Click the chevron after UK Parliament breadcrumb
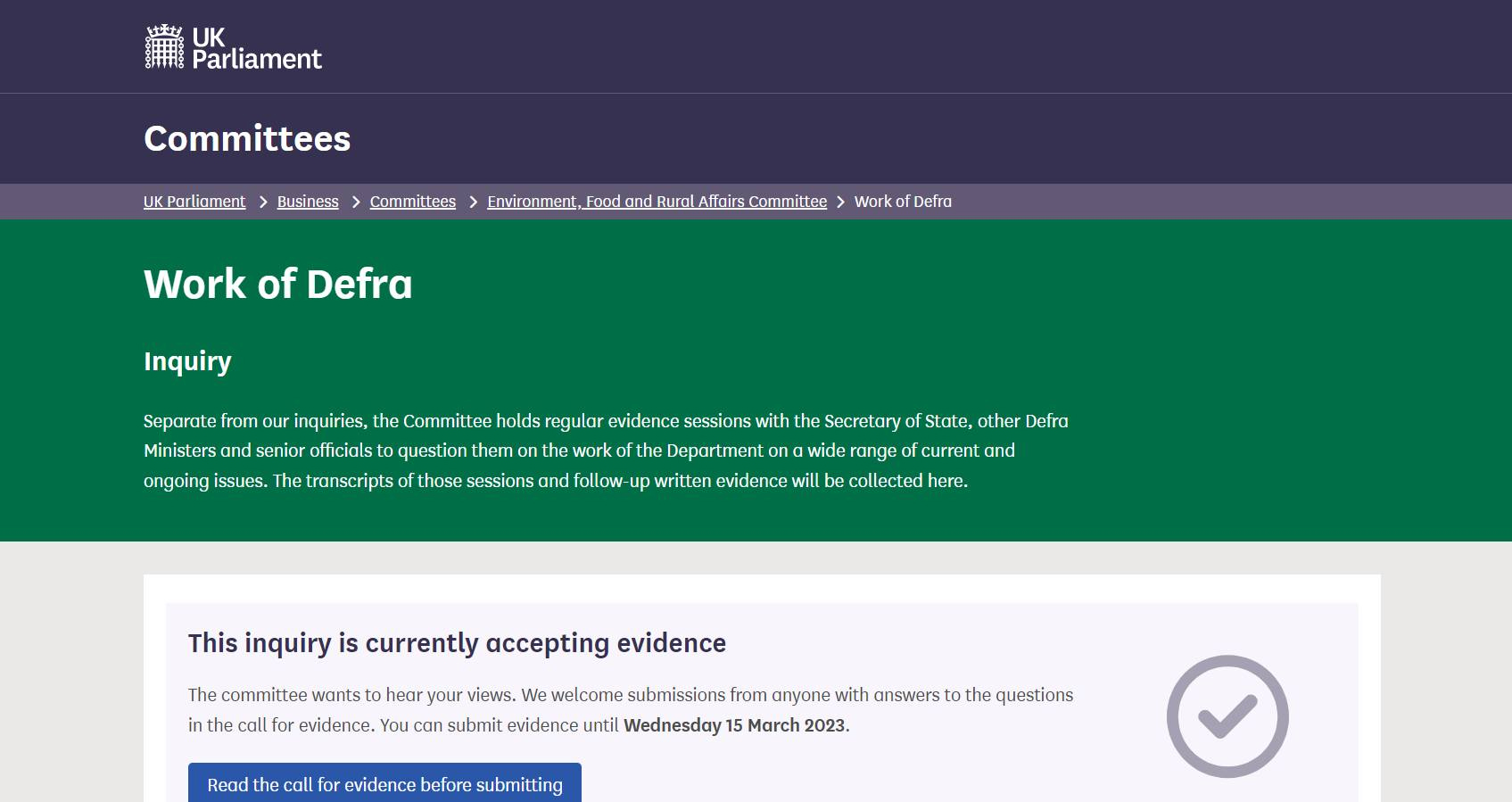The height and width of the screenshot is (802, 1512). click(x=263, y=203)
